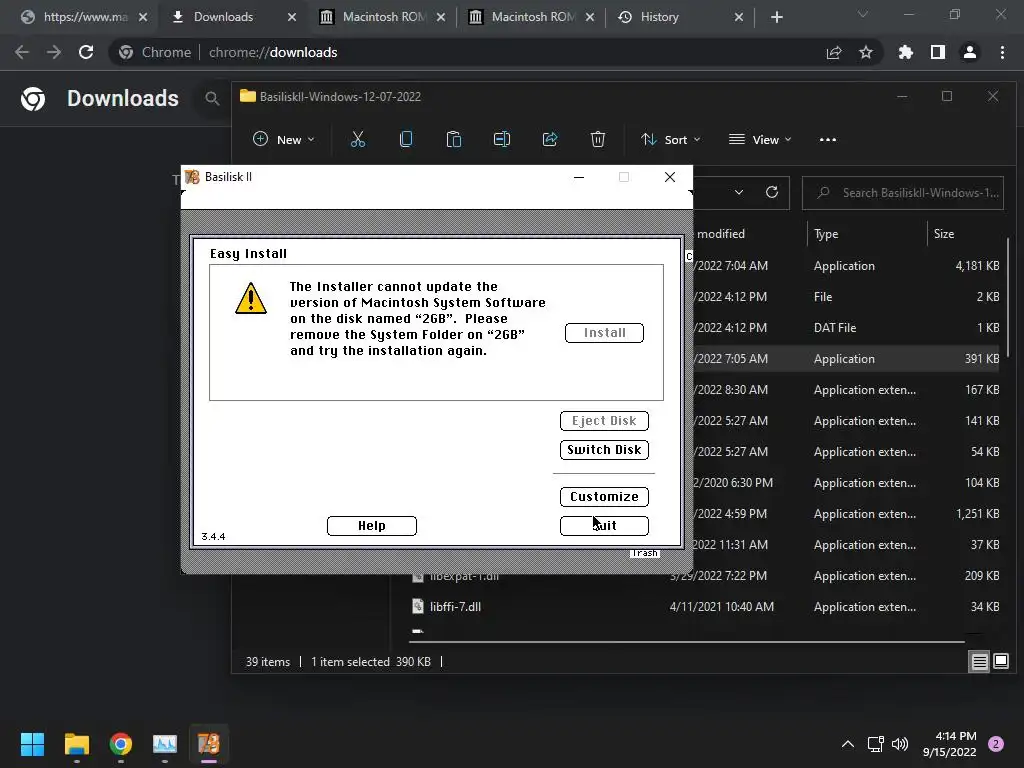Click the Share icon in Explorer toolbar
The height and width of the screenshot is (768, 1024).
click(x=550, y=139)
